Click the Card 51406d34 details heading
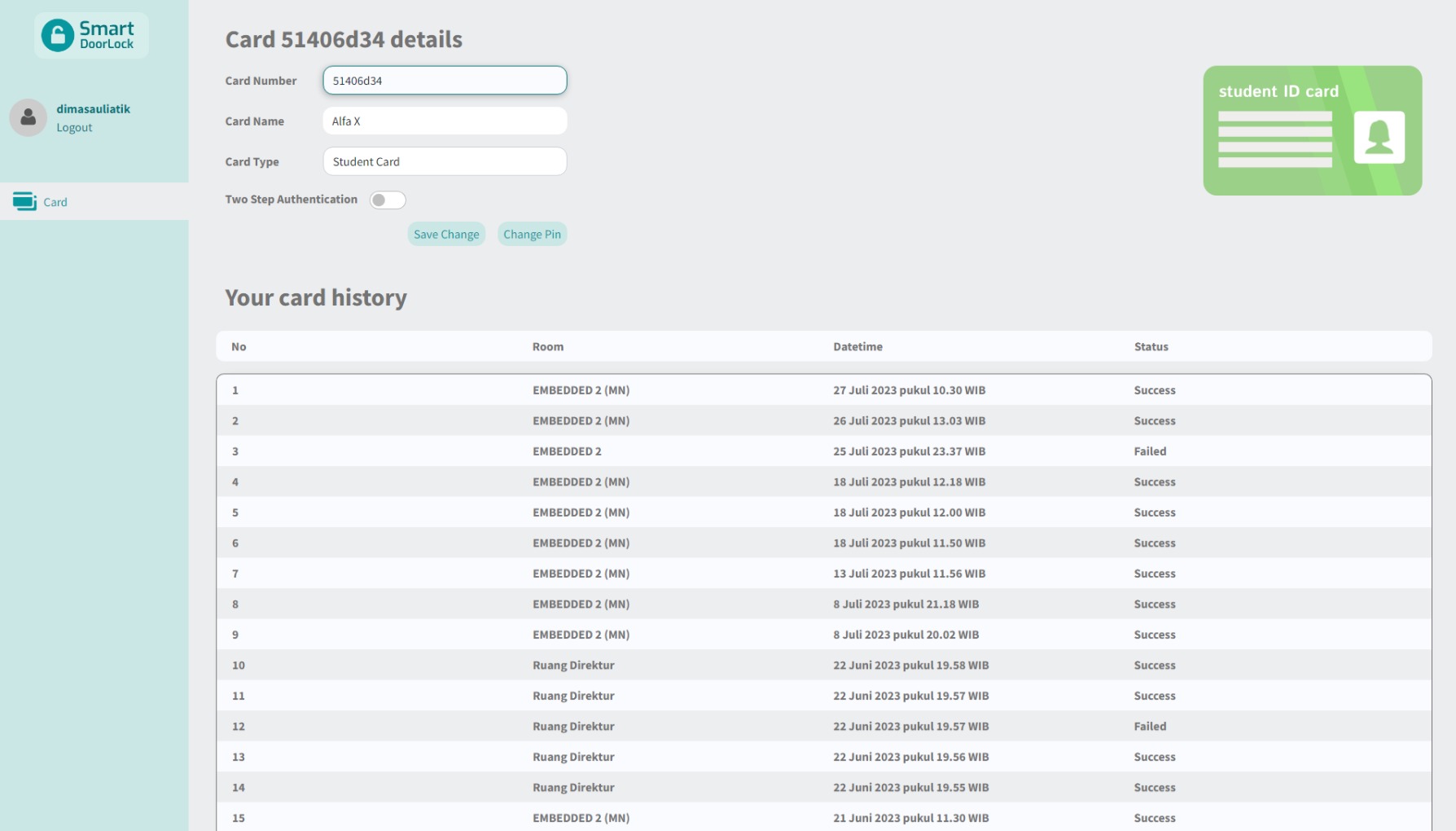 coord(344,39)
